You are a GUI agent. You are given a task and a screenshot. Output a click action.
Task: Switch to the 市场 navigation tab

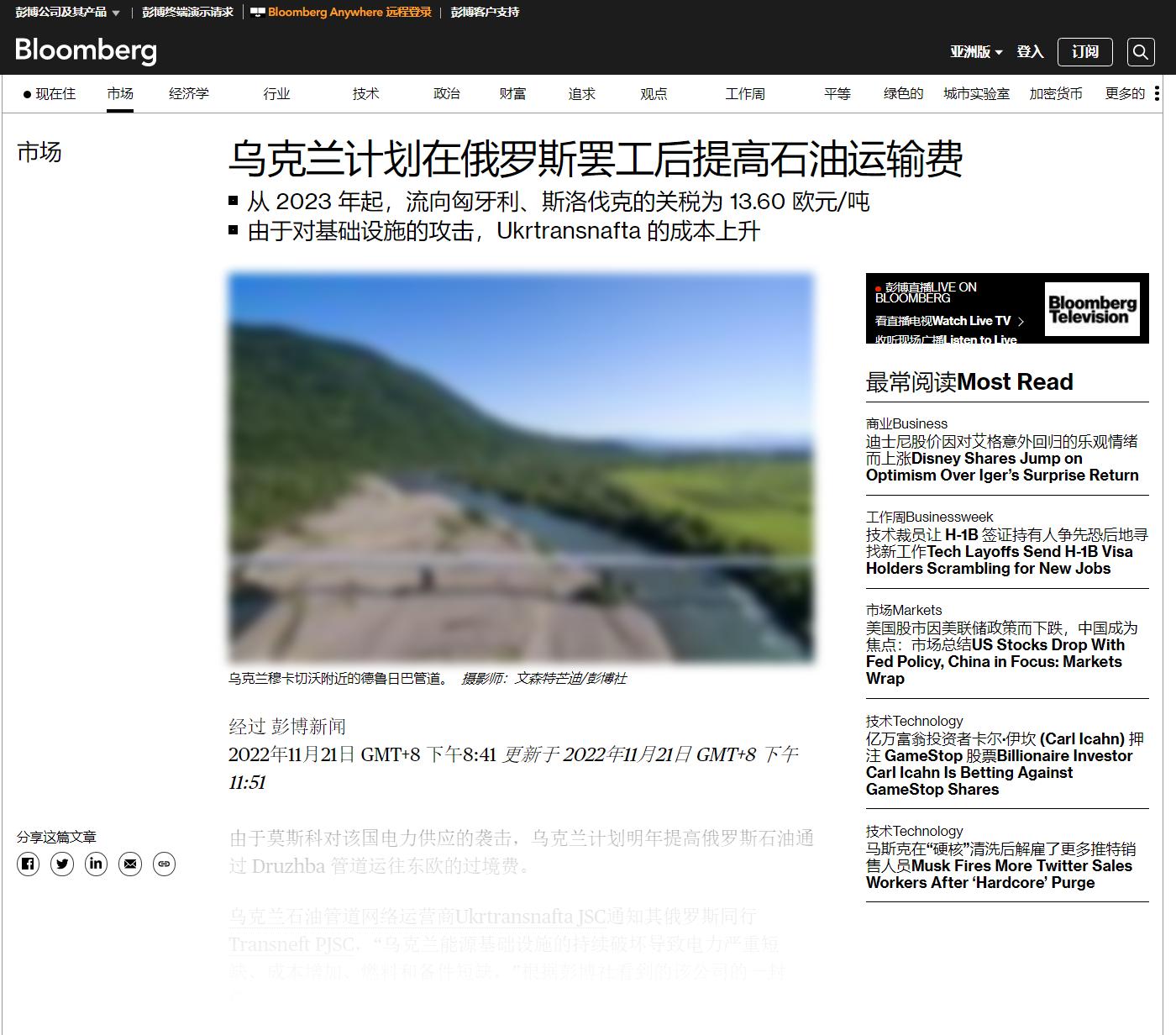(118, 93)
